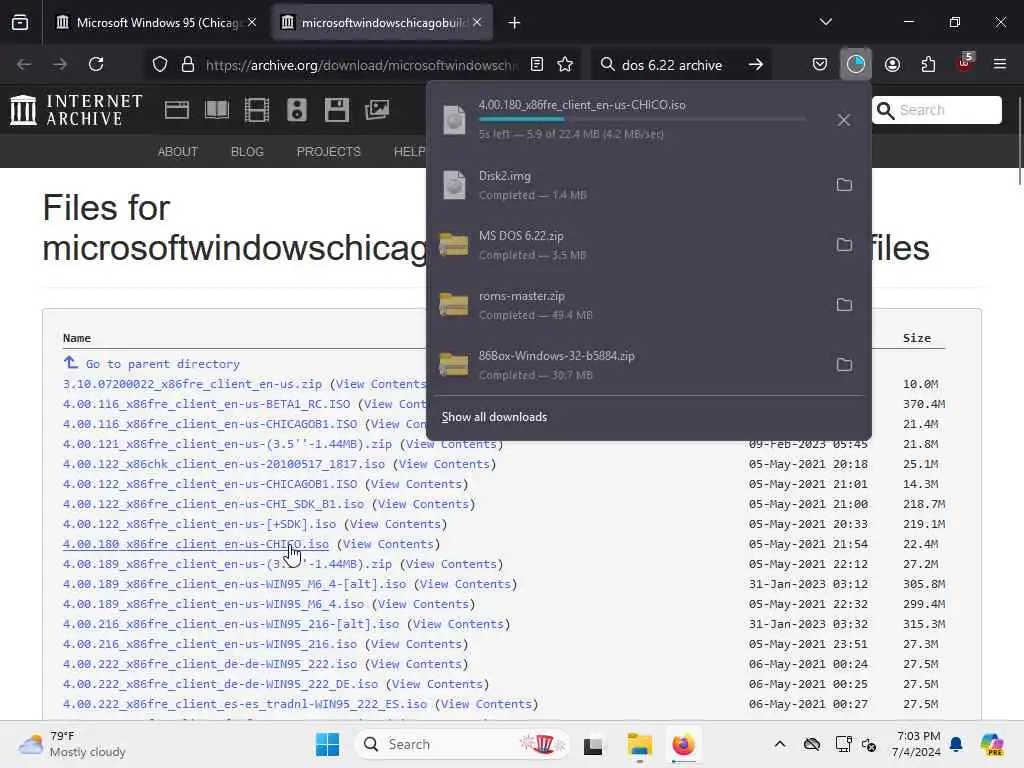Cancel the CHICO.iso download

(x=844, y=120)
